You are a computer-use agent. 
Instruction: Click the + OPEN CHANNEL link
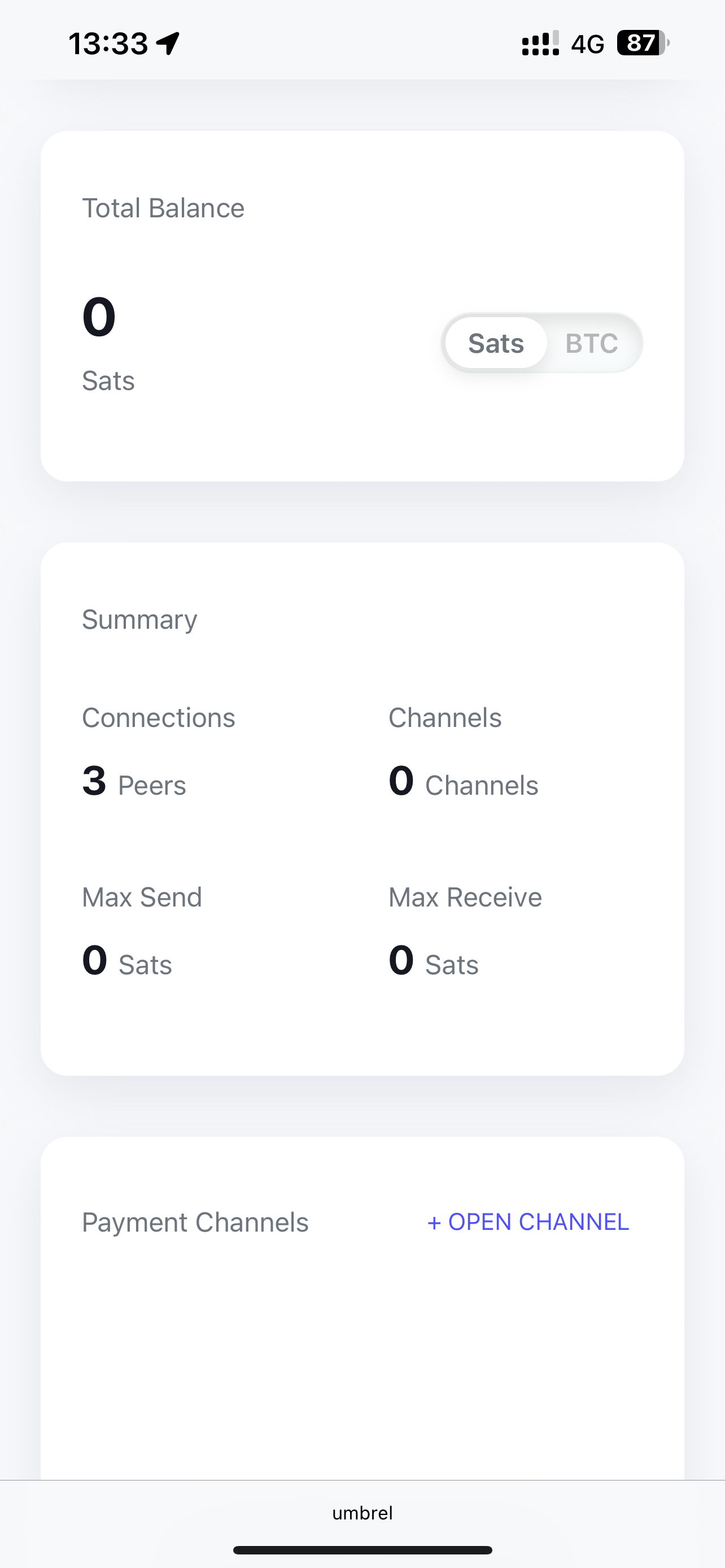pyautogui.click(x=529, y=1221)
